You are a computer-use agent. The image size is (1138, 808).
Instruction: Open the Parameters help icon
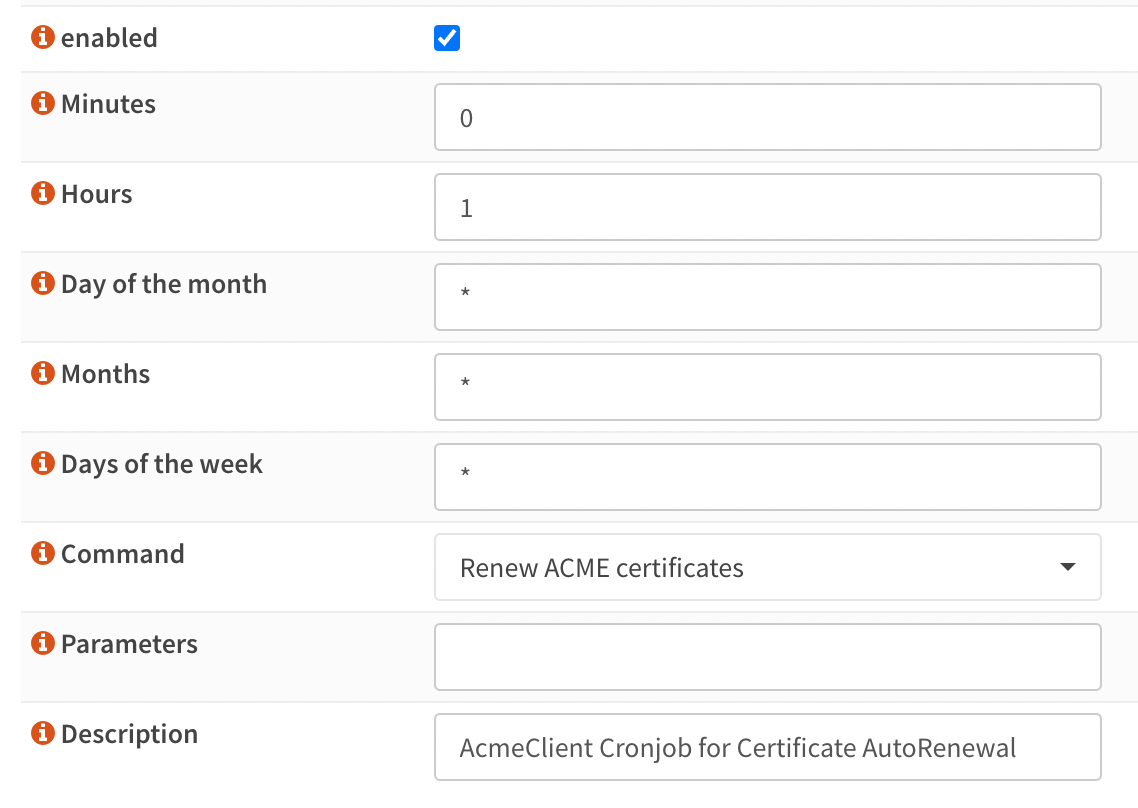tap(41, 643)
